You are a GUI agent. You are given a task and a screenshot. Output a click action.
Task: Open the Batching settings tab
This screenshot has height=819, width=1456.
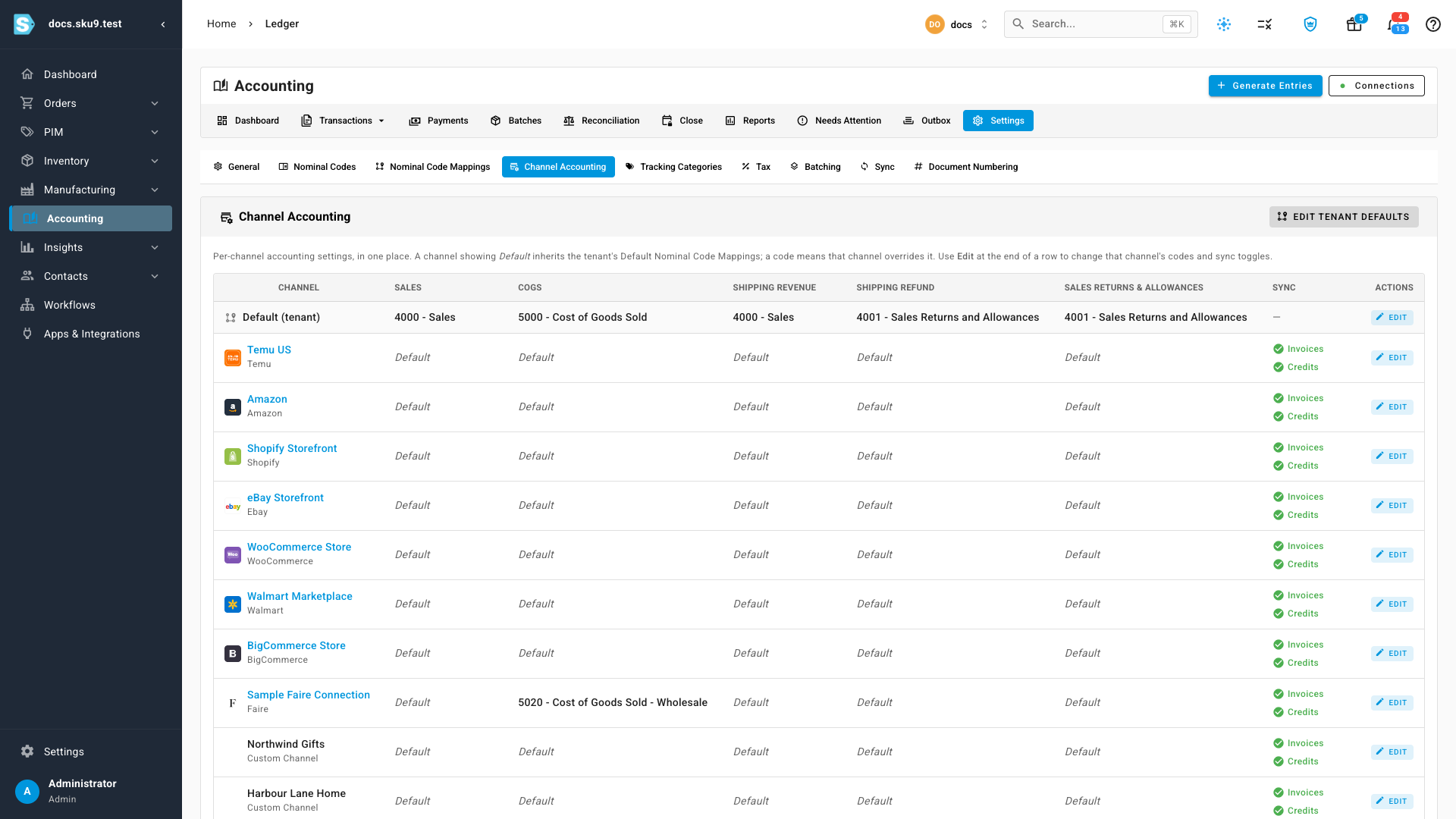815,167
